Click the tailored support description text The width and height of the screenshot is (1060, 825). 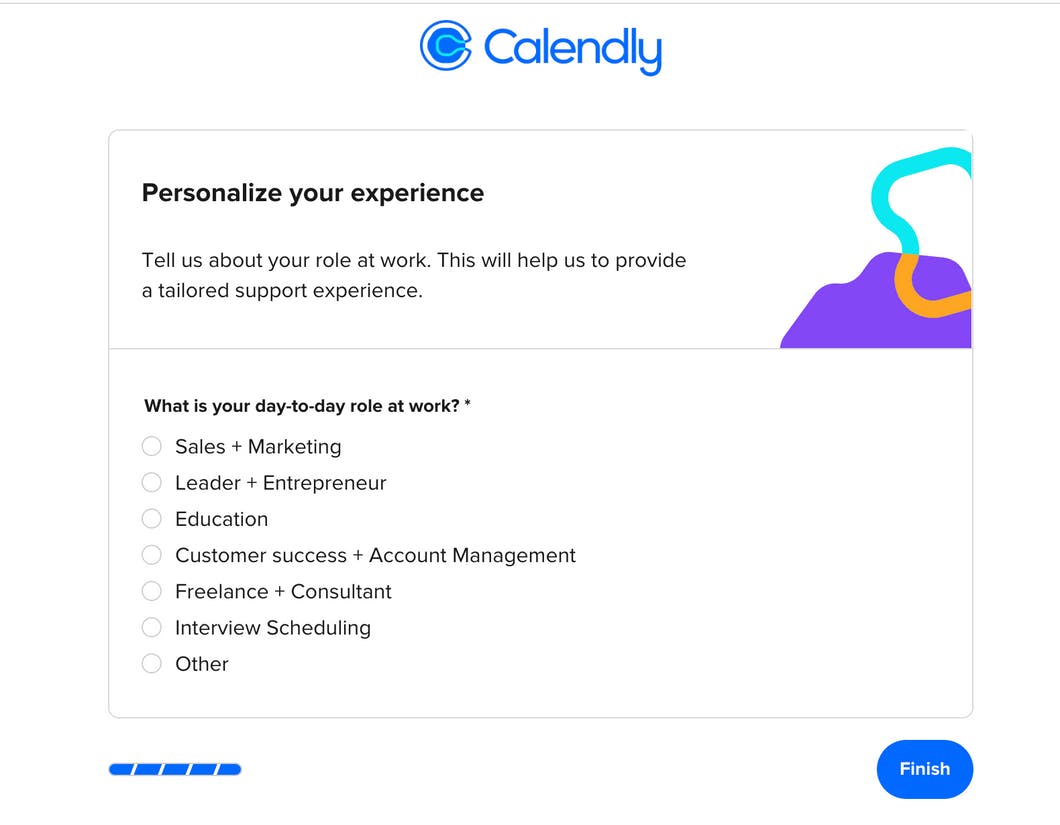413,275
